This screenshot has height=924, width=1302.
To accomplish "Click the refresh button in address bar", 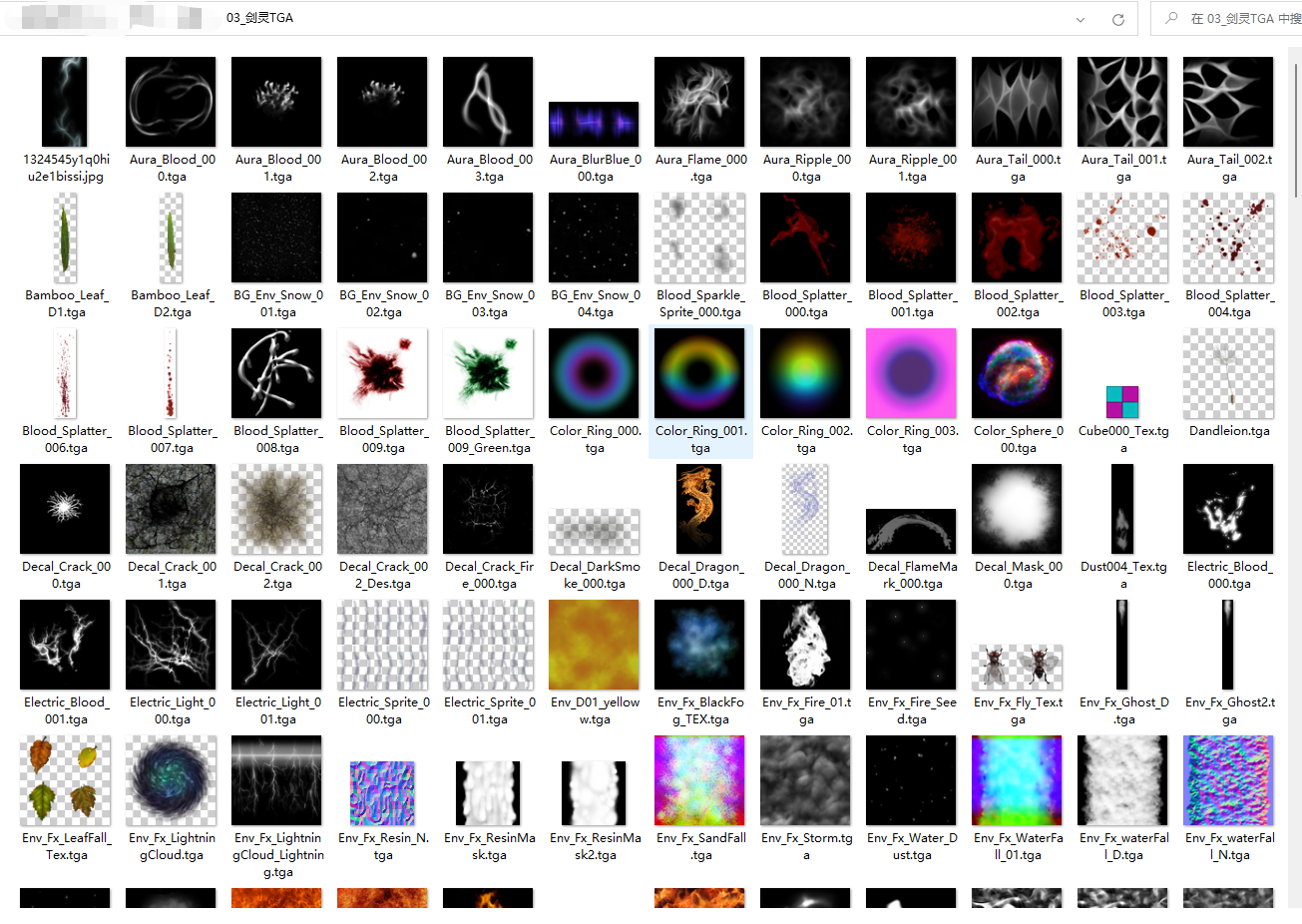I will (x=1118, y=19).
